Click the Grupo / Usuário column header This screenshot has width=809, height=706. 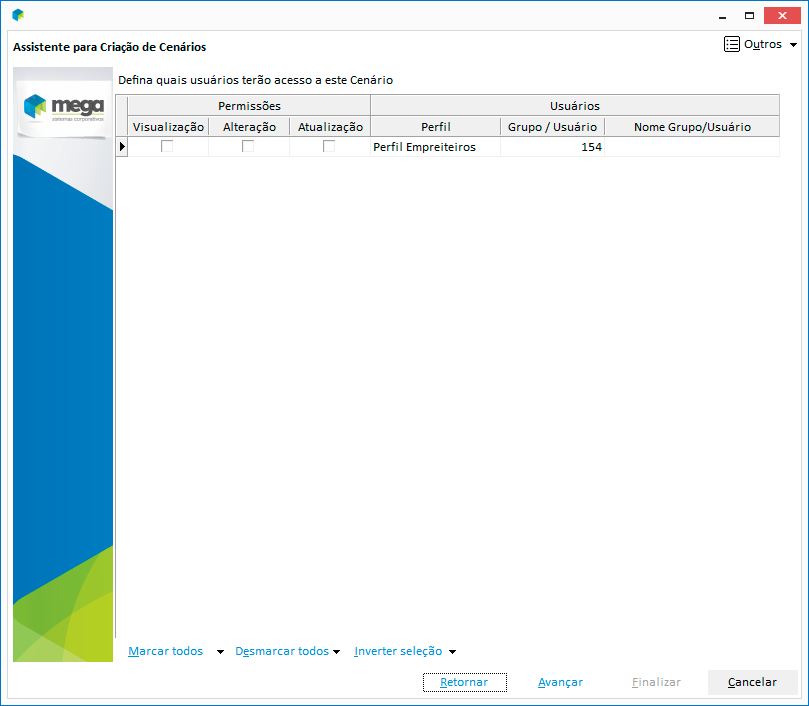click(552, 127)
